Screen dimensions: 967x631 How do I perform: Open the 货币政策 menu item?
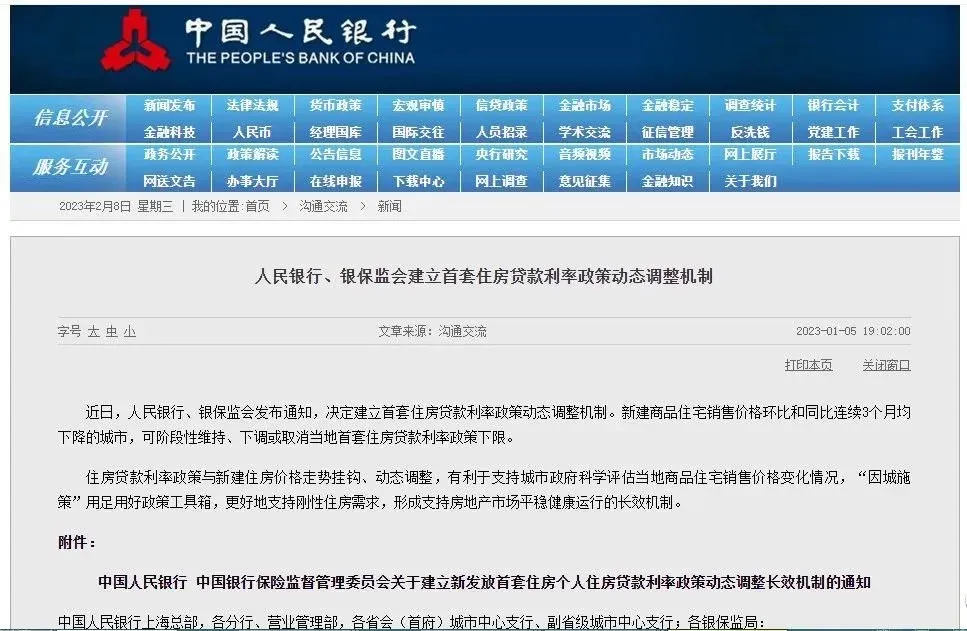(x=335, y=105)
